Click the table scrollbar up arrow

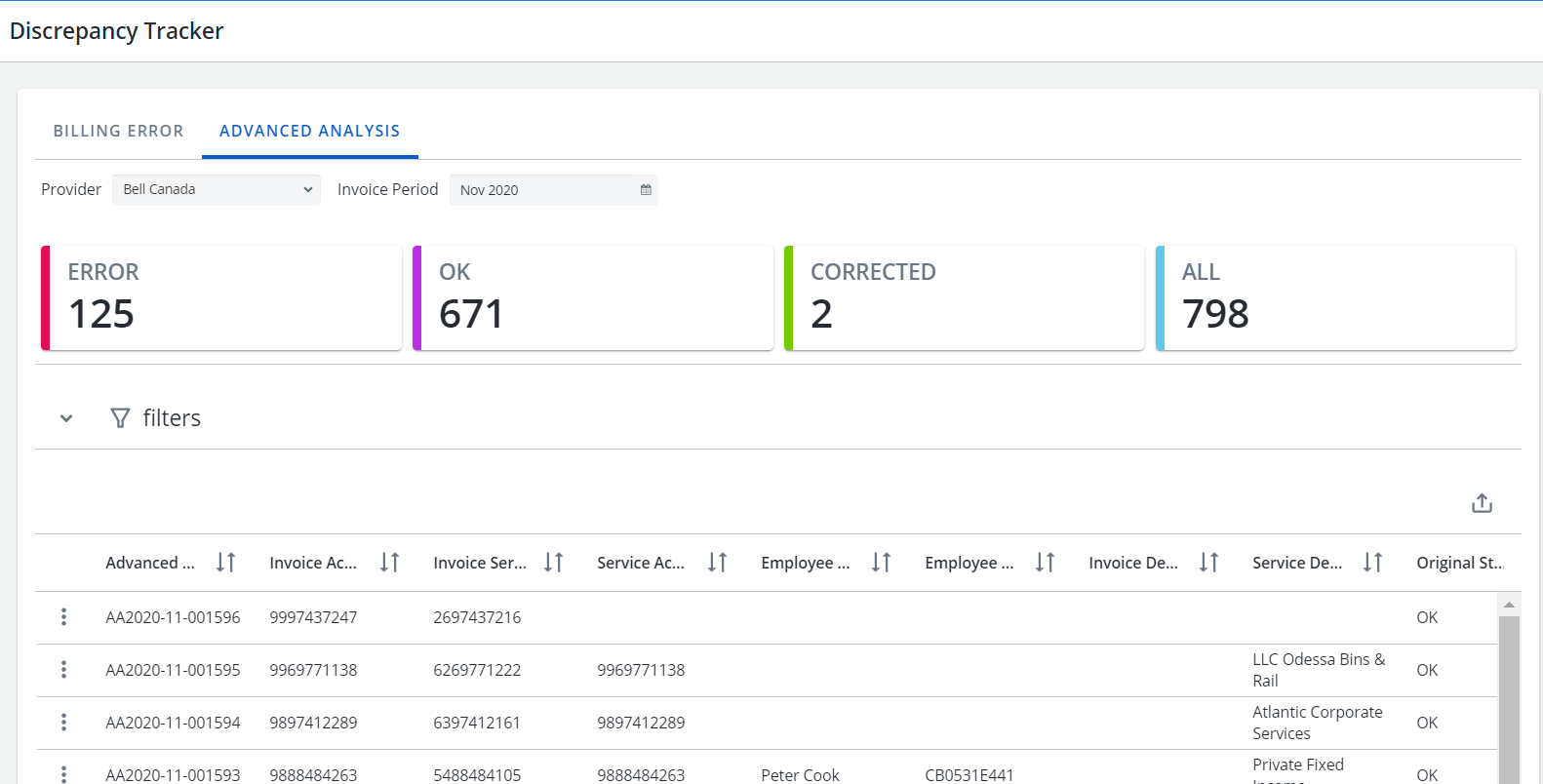(x=1509, y=605)
